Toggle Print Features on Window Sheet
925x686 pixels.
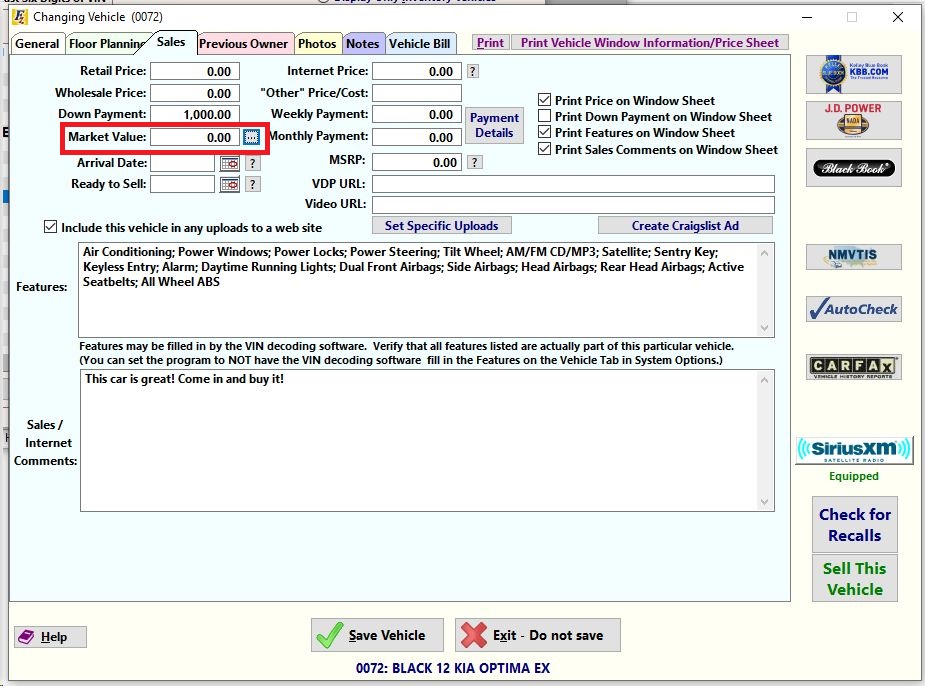[544, 132]
